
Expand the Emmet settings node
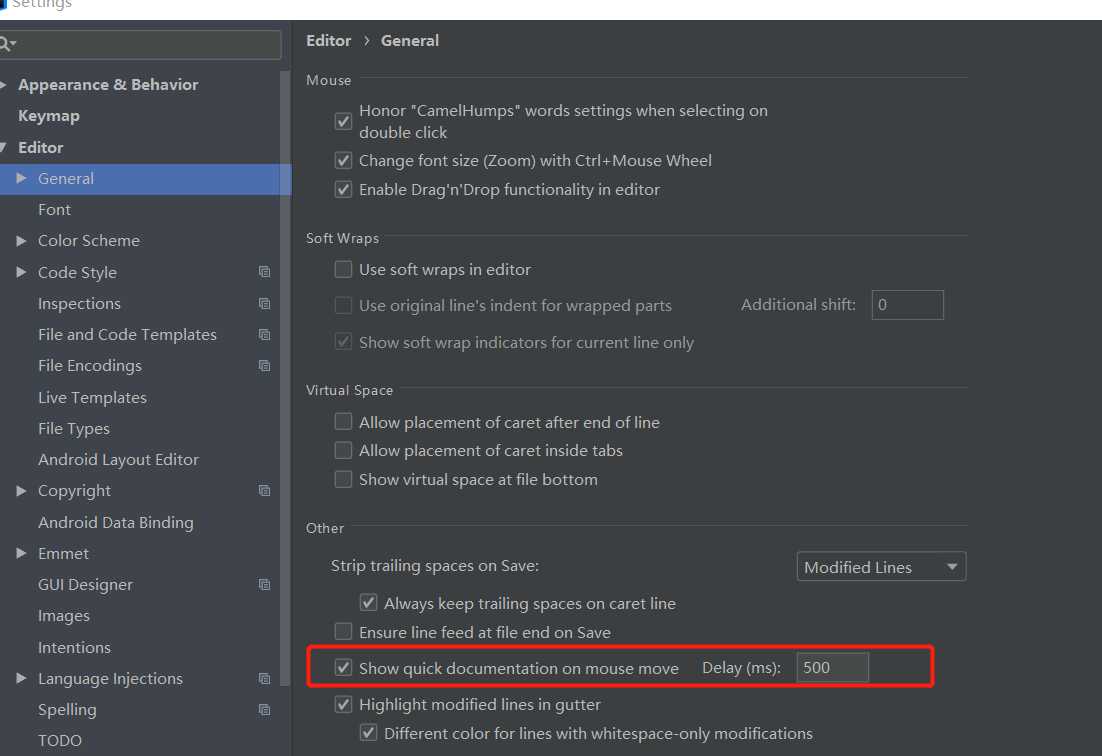(x=21, y=554)
